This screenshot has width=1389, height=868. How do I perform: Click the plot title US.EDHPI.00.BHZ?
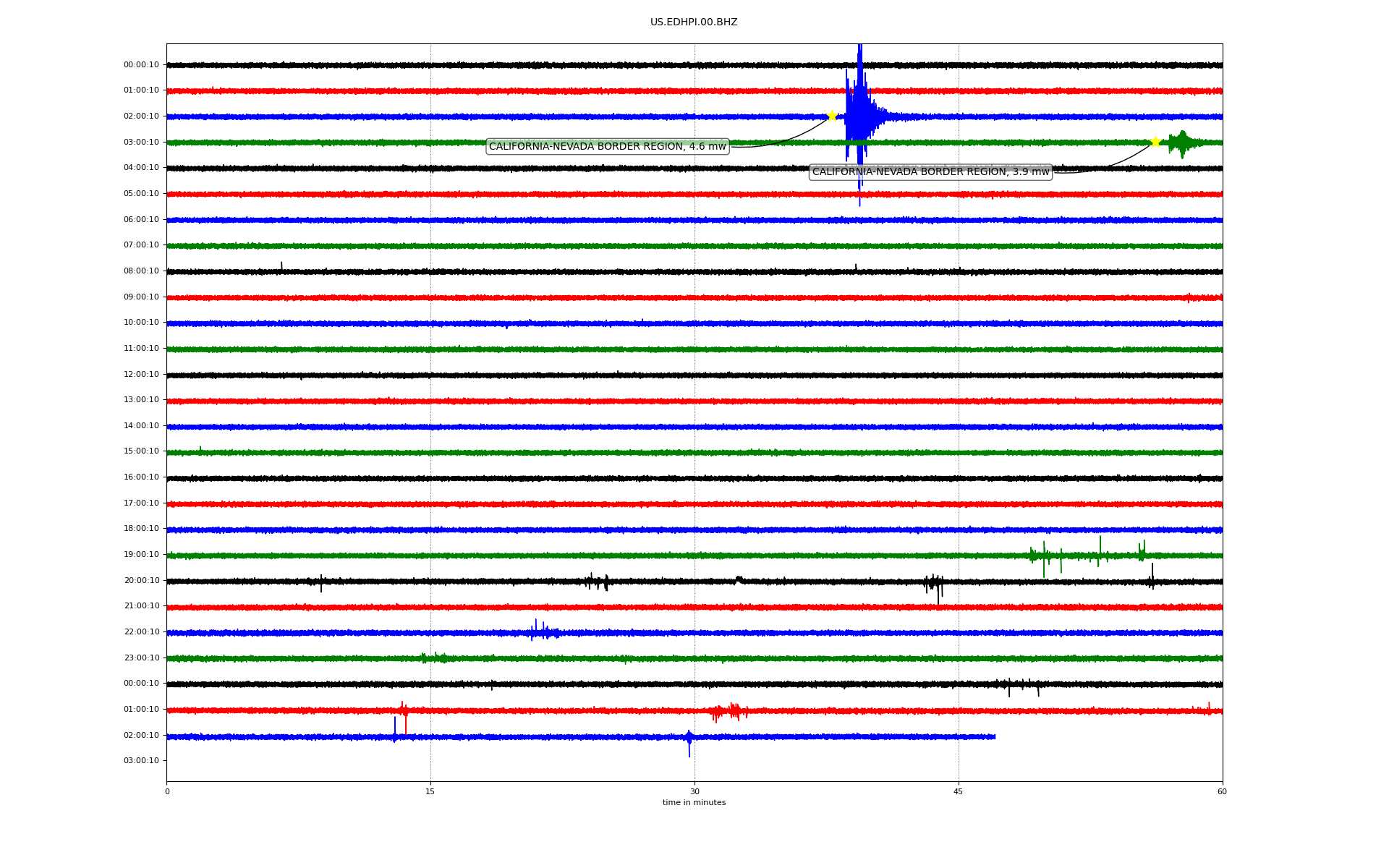(x=694, y=22)
